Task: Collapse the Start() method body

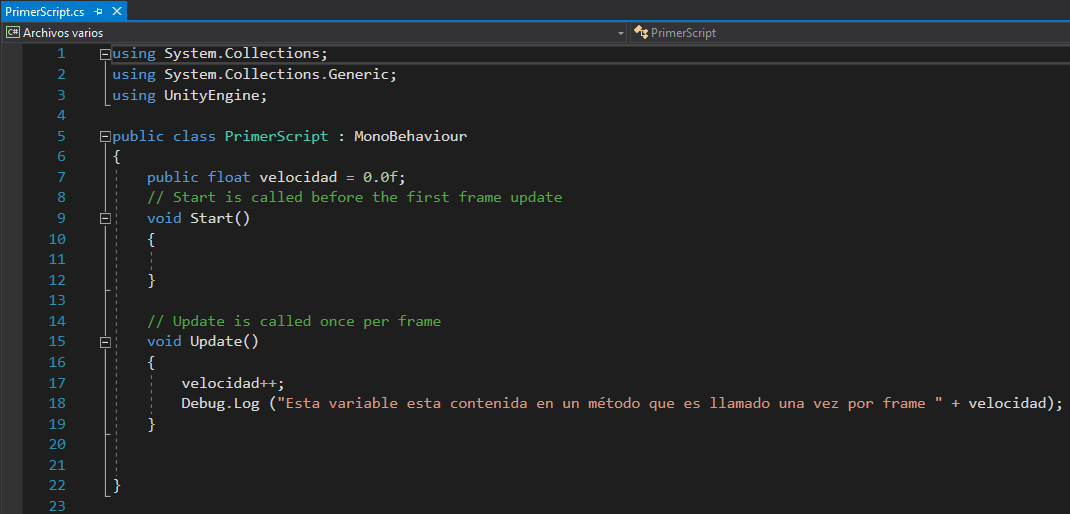Action: [x=106, y=218]
